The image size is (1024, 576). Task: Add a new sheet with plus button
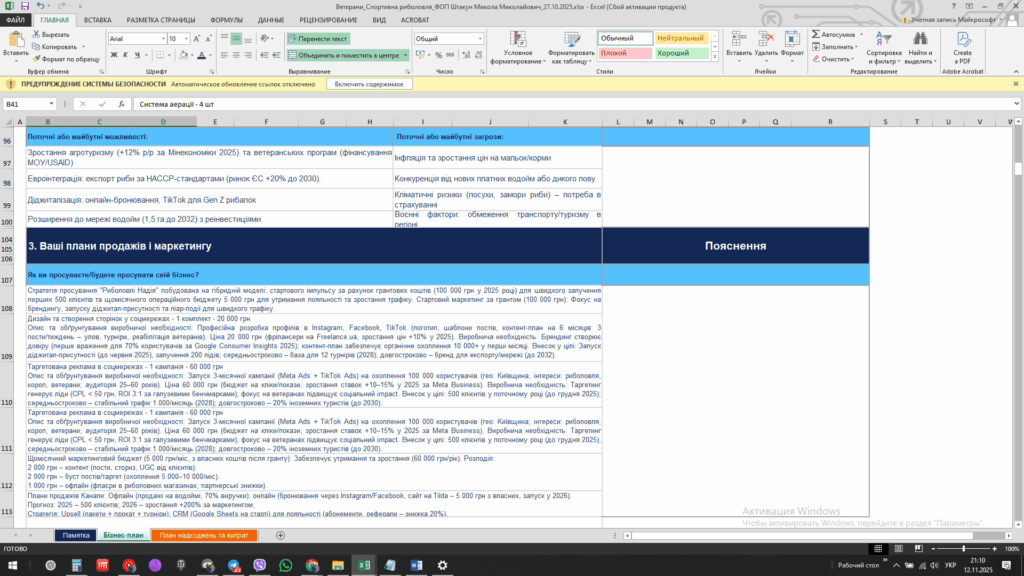(x=281, y=535)
